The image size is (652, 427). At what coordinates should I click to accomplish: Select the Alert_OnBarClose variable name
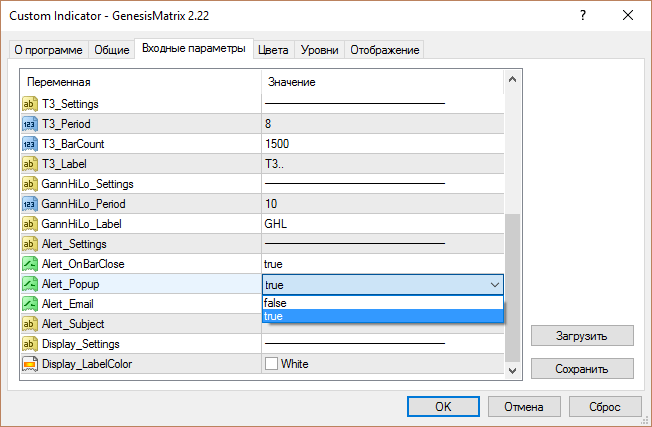click(x=83, y=264)
